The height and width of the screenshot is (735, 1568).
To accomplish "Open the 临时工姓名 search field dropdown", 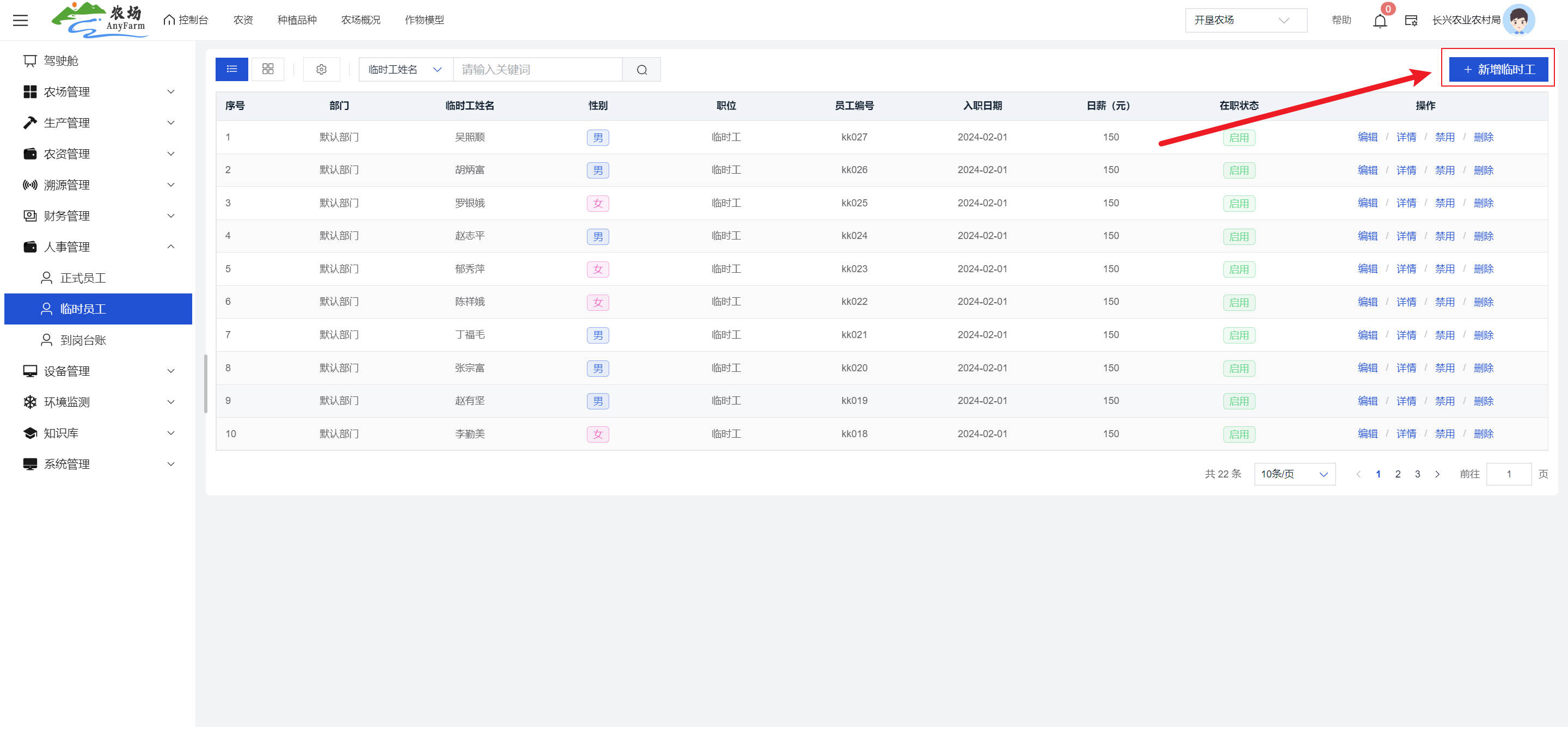I will (406, 69).
